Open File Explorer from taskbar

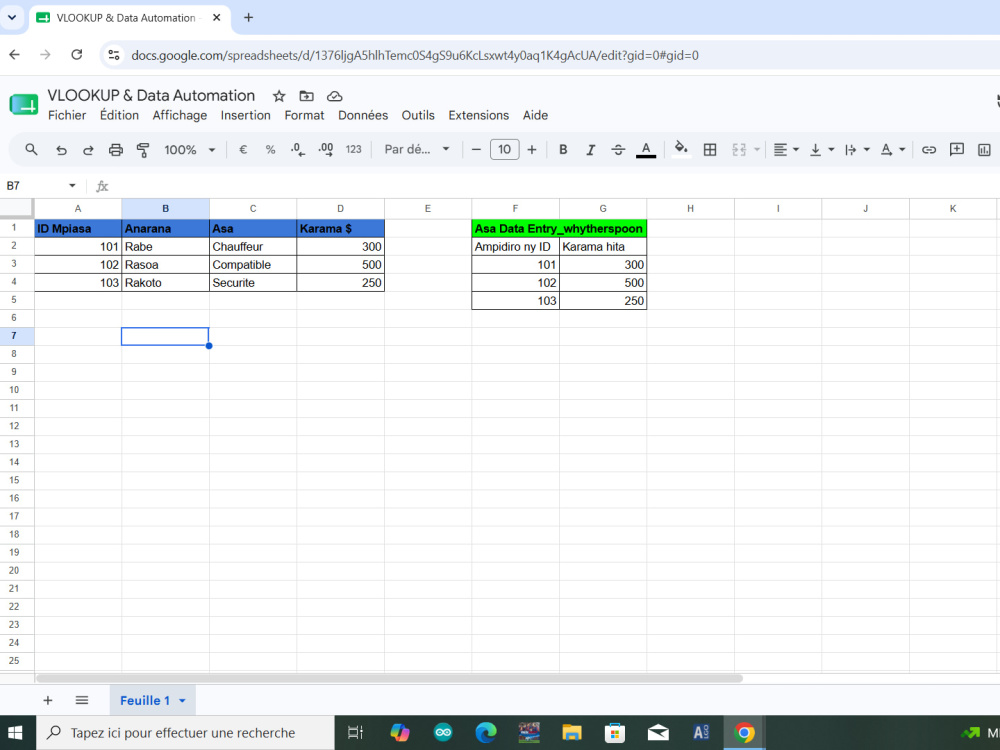pyautogui.click(x=572, y=733)
